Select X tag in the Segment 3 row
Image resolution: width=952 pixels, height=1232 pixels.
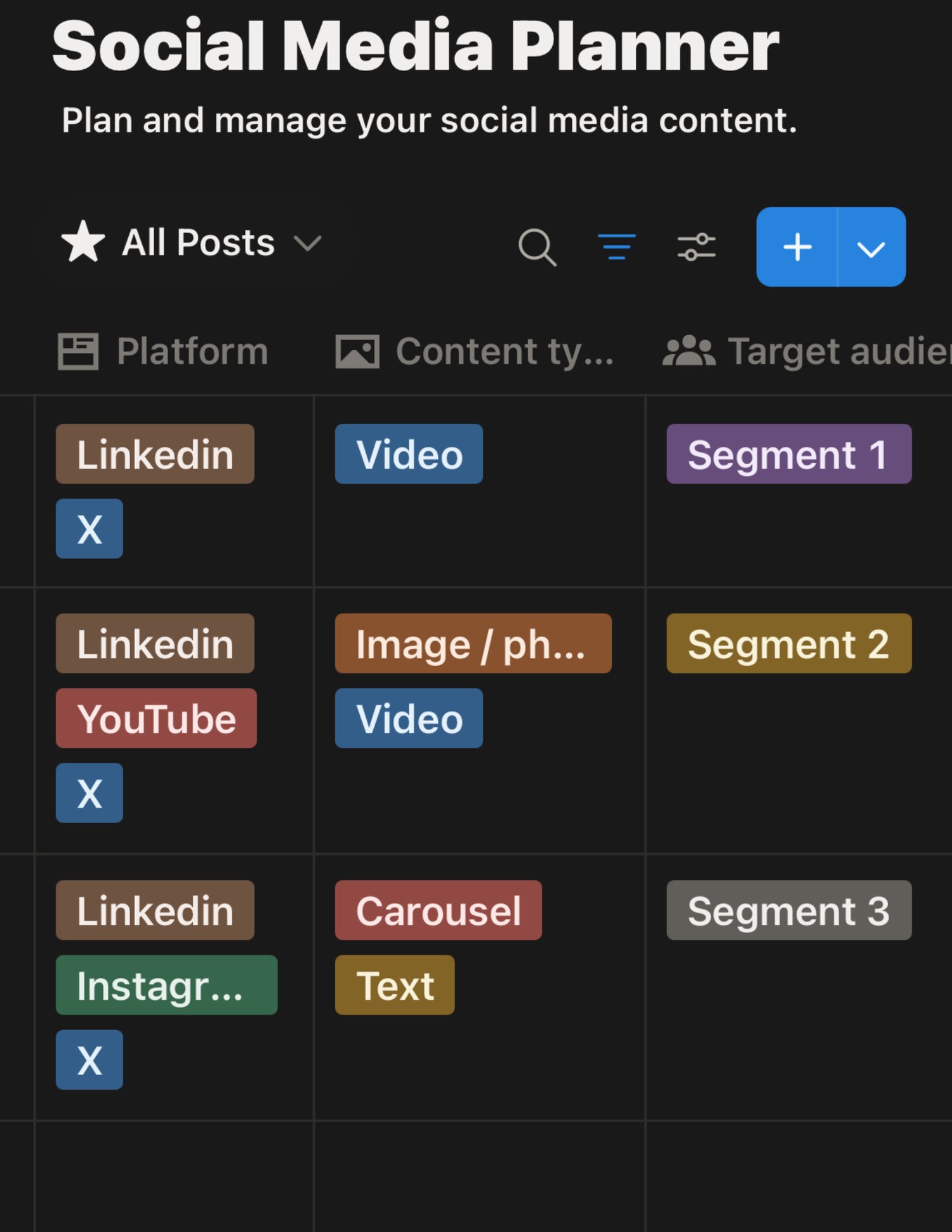[89, 1060]
